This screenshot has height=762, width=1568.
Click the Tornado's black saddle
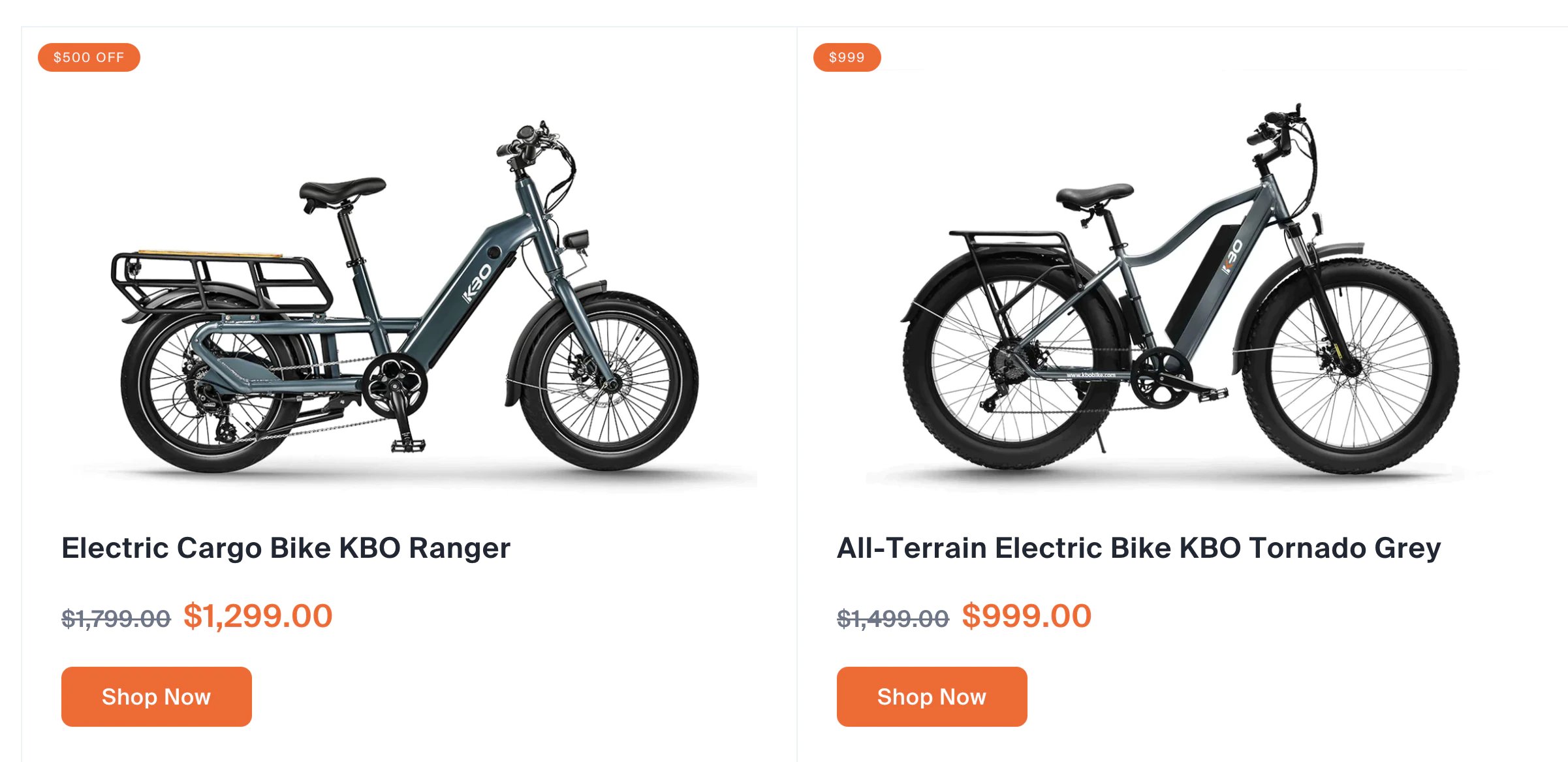click(x=1094, y=195)
